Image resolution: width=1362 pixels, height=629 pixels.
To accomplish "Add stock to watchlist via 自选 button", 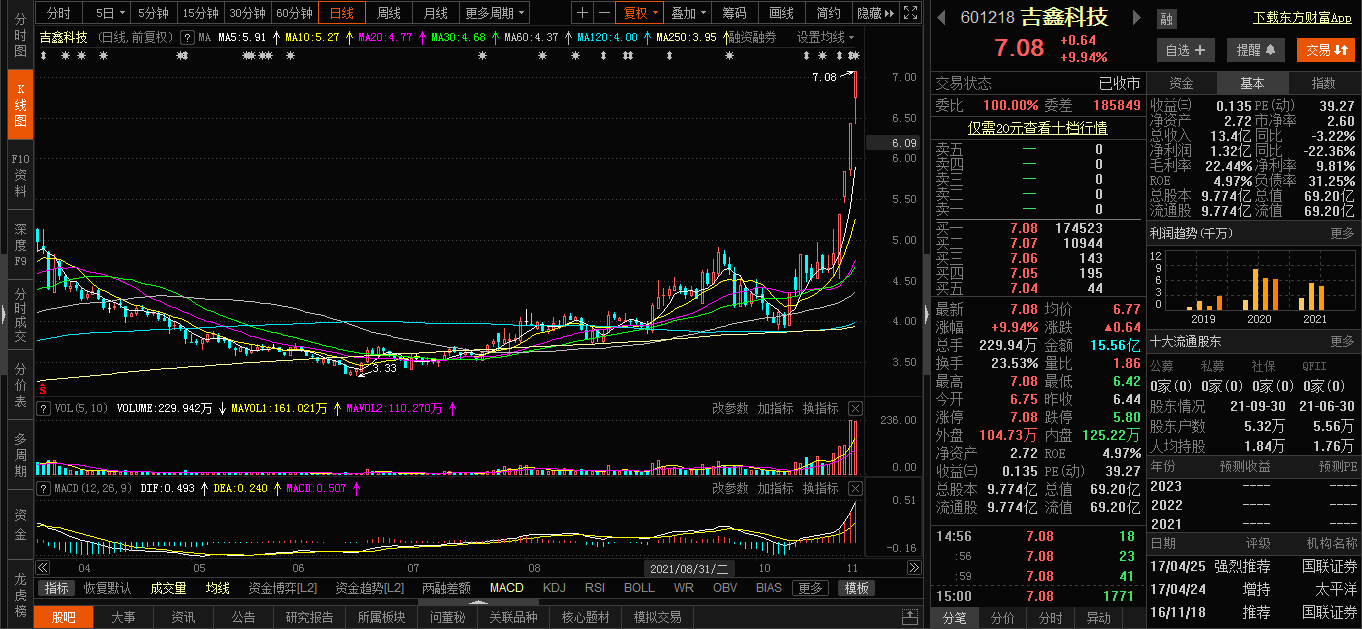I will (1186, 50).
